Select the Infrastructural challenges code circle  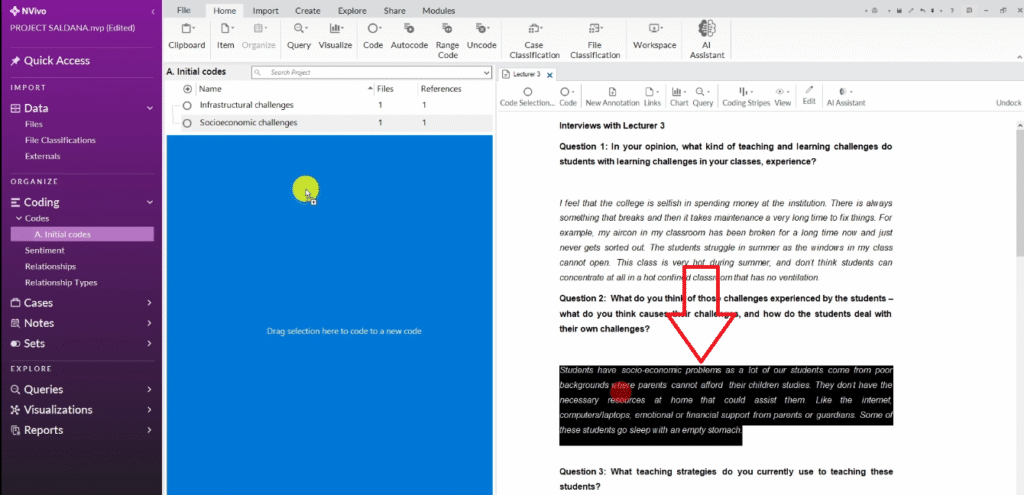point(187,105)
